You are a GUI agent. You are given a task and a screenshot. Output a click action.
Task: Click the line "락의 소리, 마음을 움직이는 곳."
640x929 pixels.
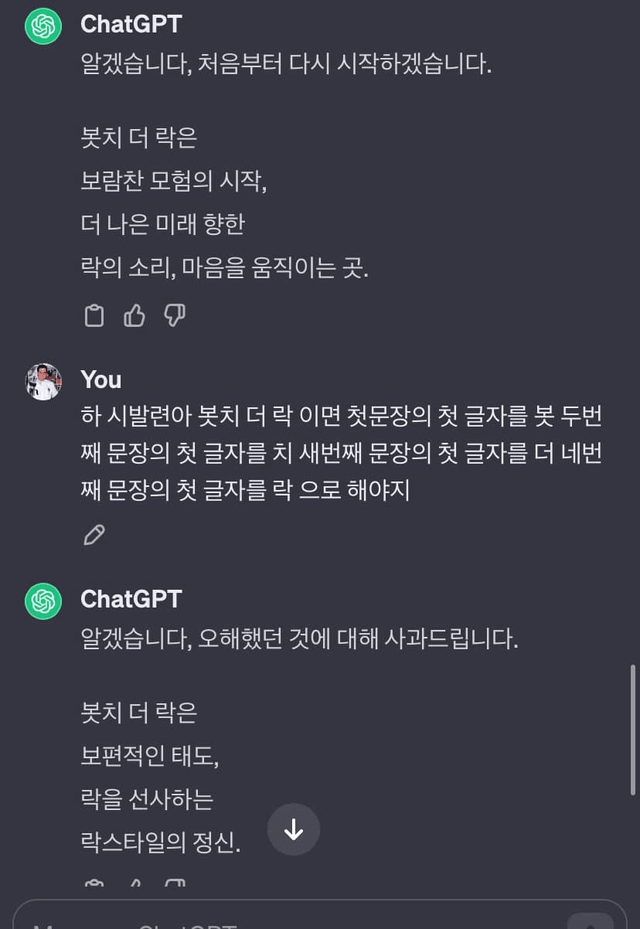point(224,268)
